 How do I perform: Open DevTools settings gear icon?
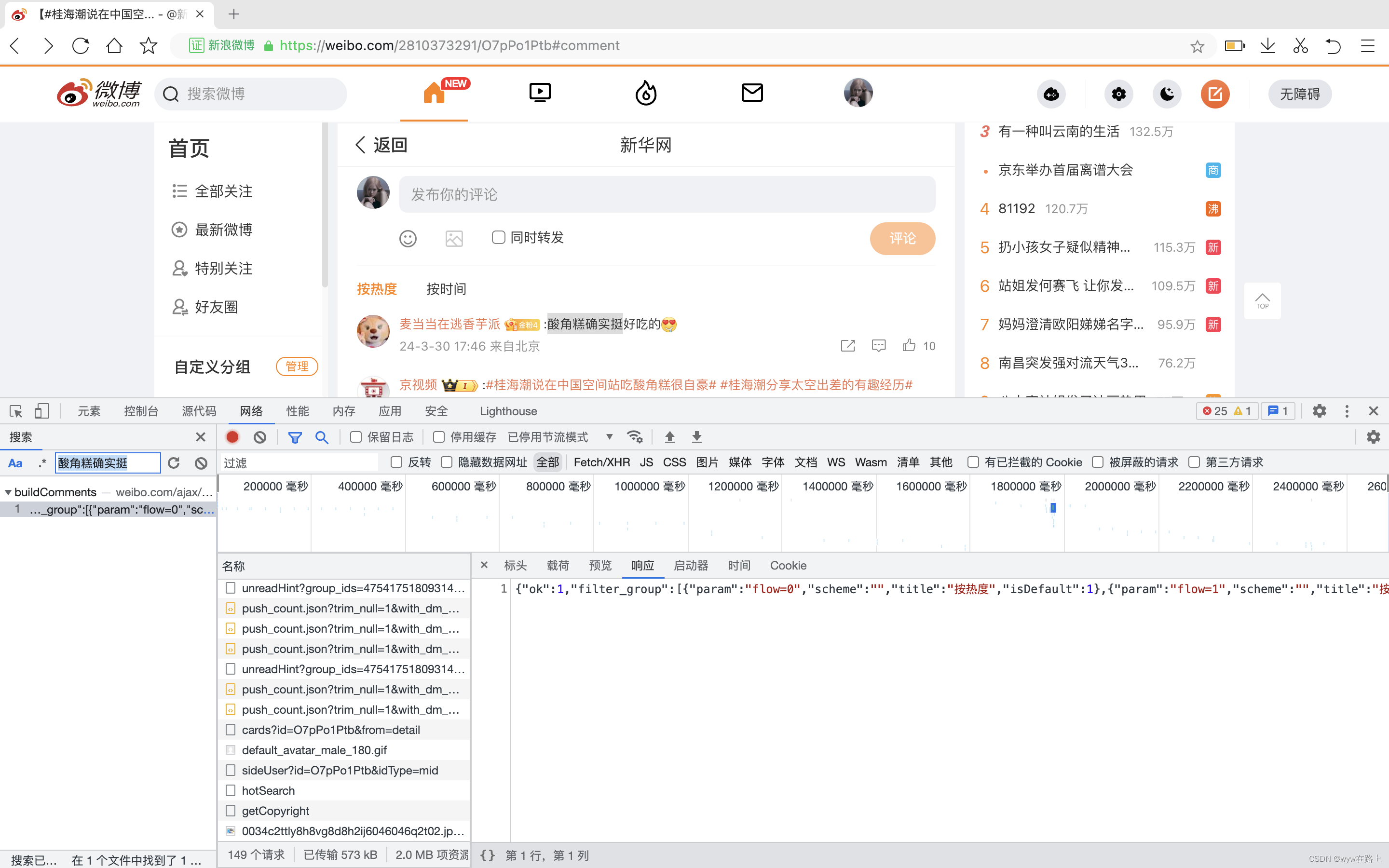[1320, 411]
